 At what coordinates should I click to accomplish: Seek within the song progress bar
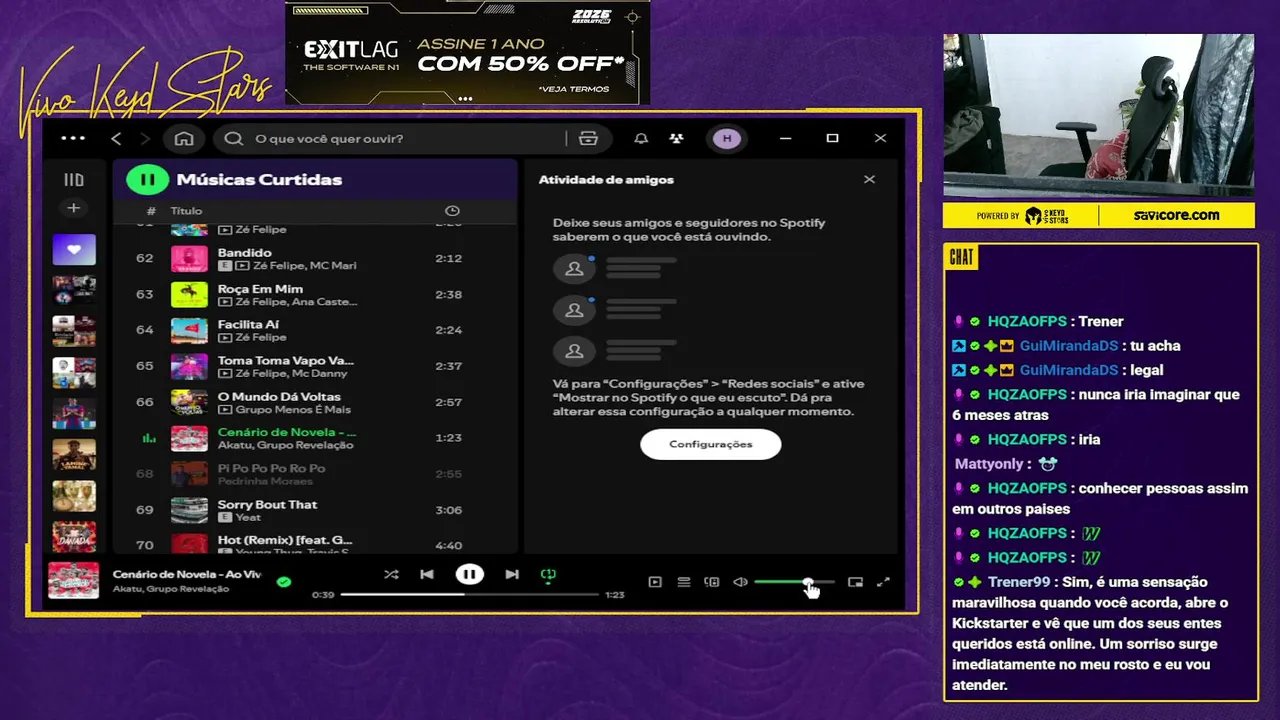pyautogui.click(x=470, y=595)
